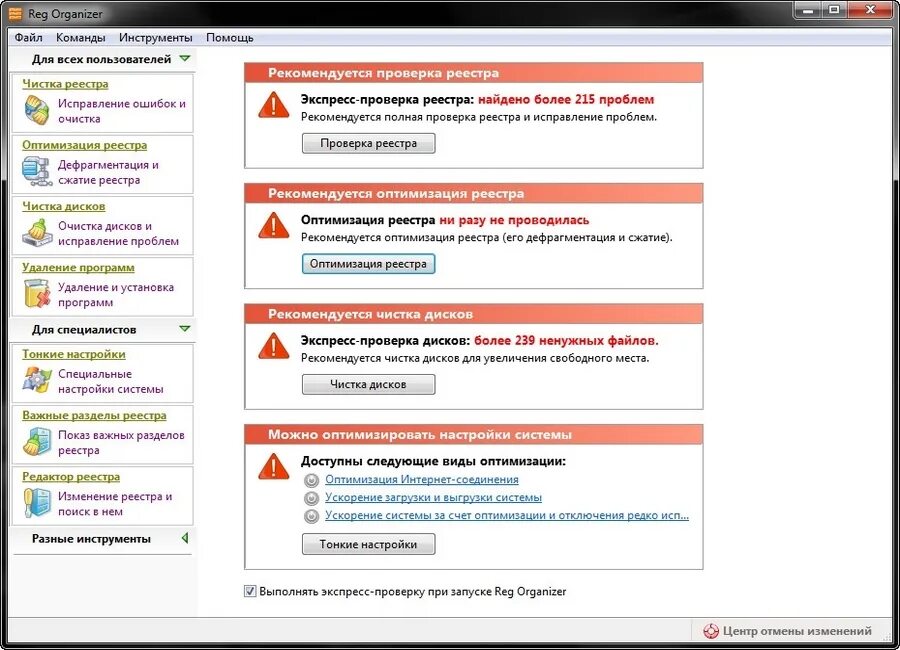Click the Редактор реестра icon
This screenshot has height=650, width=900.
click(37, 502)
